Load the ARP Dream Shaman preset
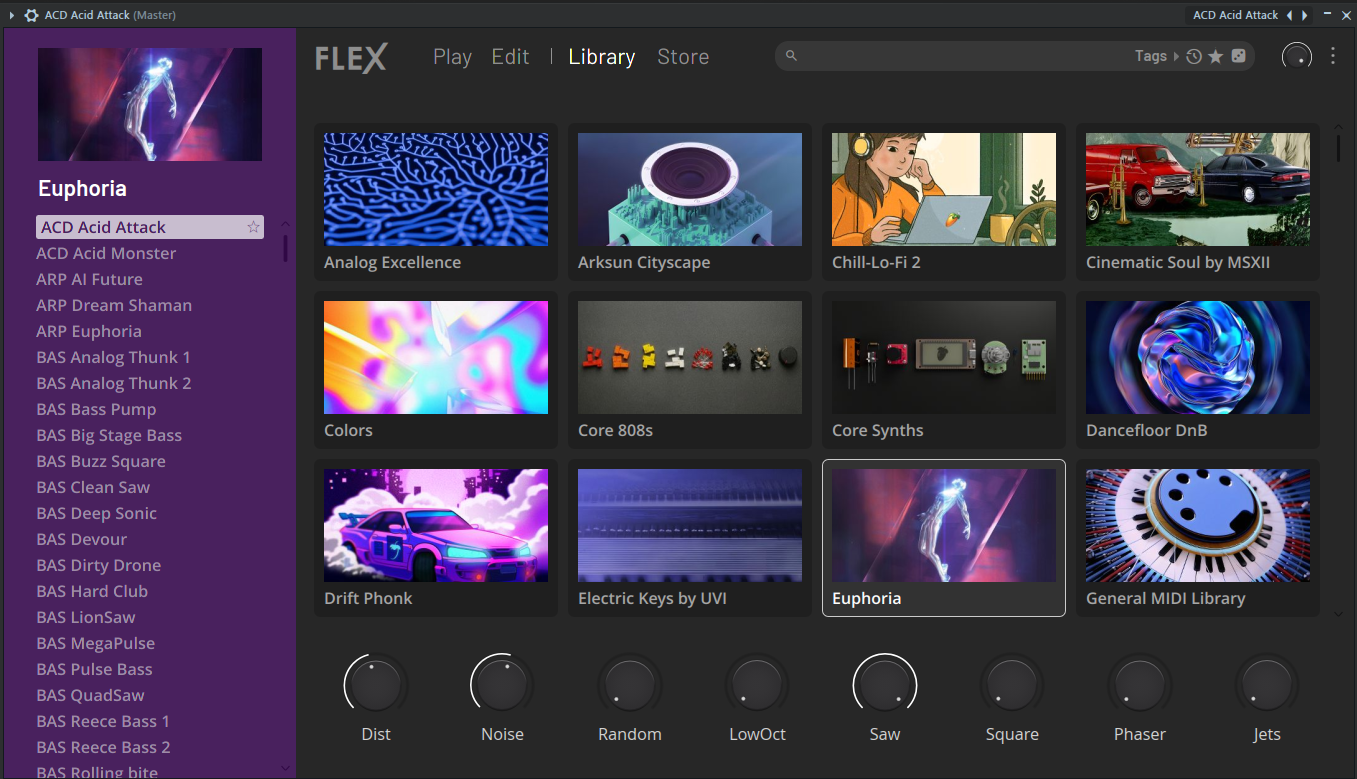Screen dimensions: 1357x779 click(114, 305)
